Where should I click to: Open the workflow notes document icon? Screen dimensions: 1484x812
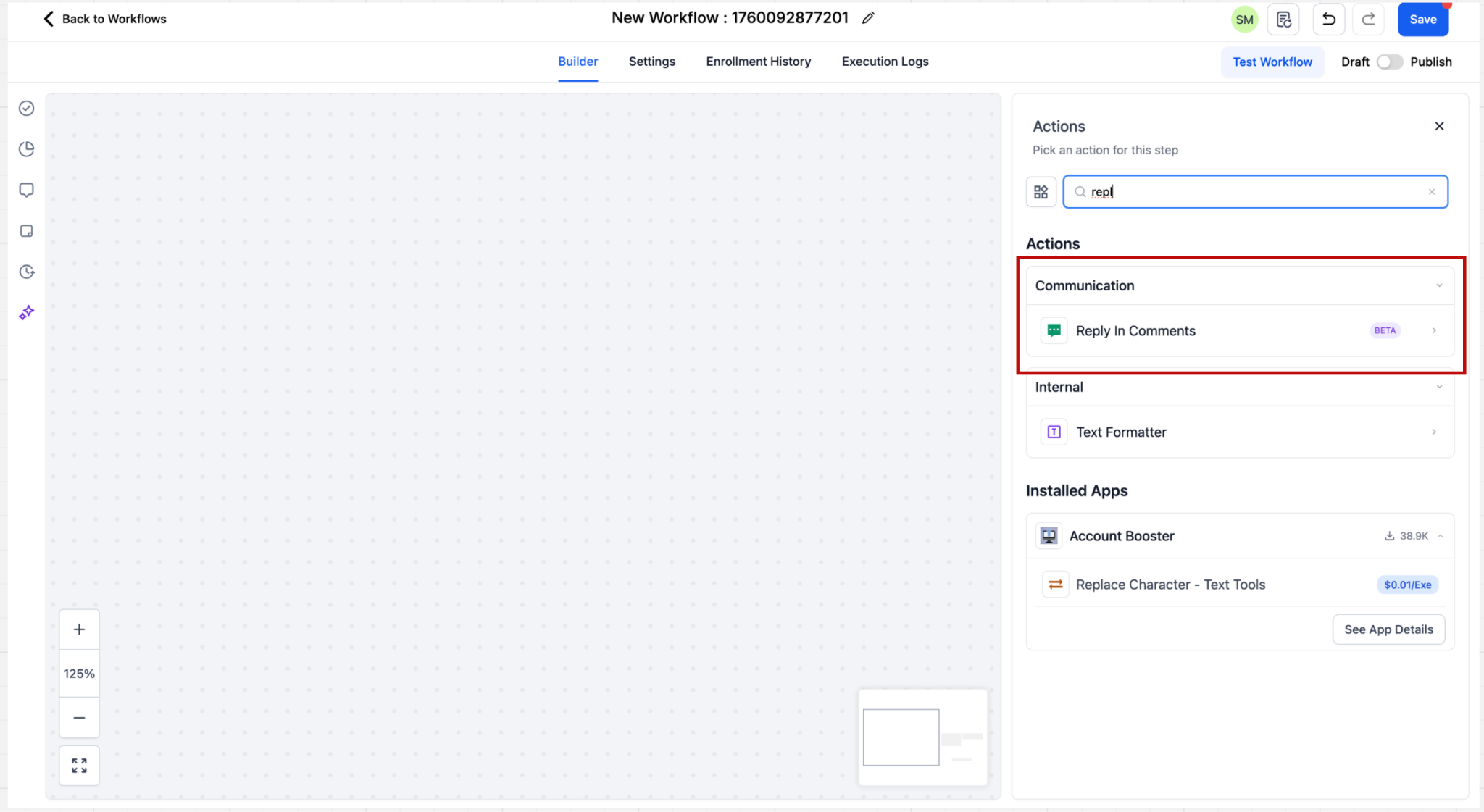pos(1283,20)
